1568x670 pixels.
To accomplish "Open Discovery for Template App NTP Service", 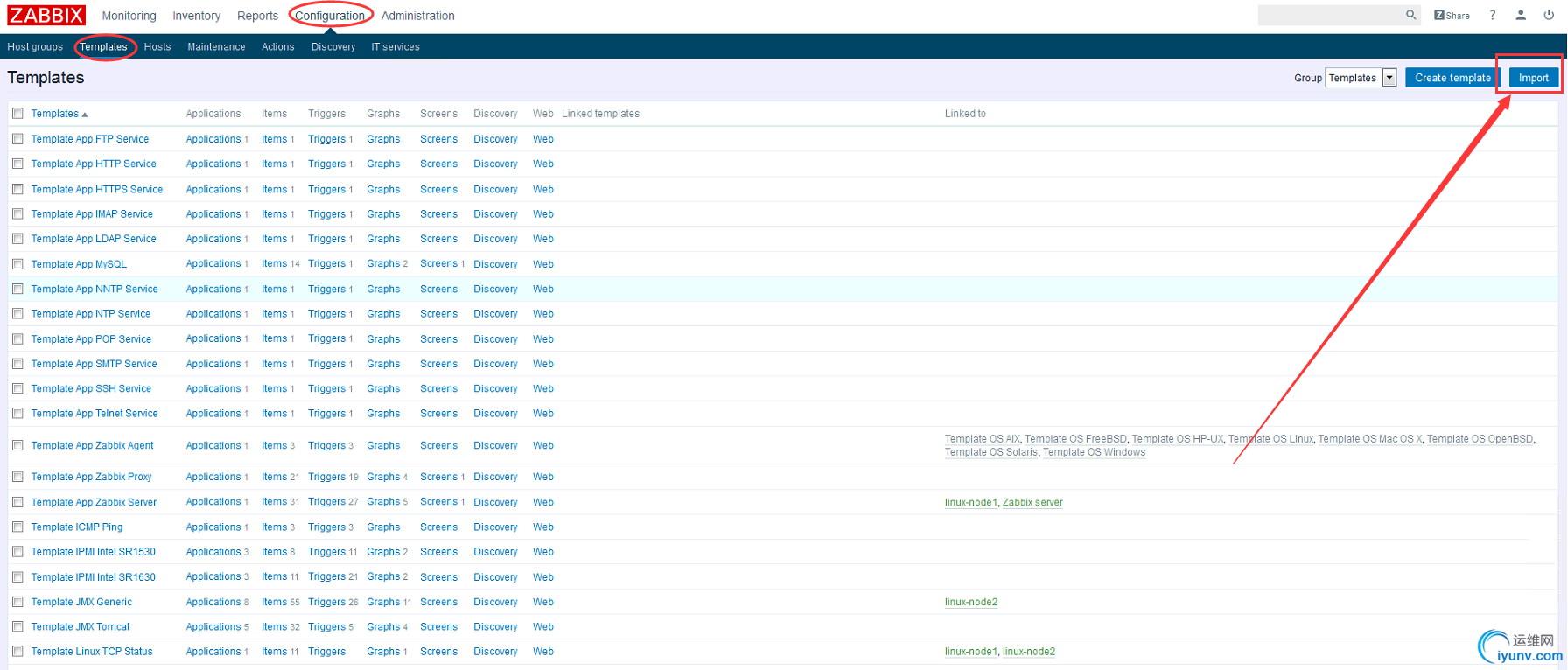I will [x=495, y=314].
